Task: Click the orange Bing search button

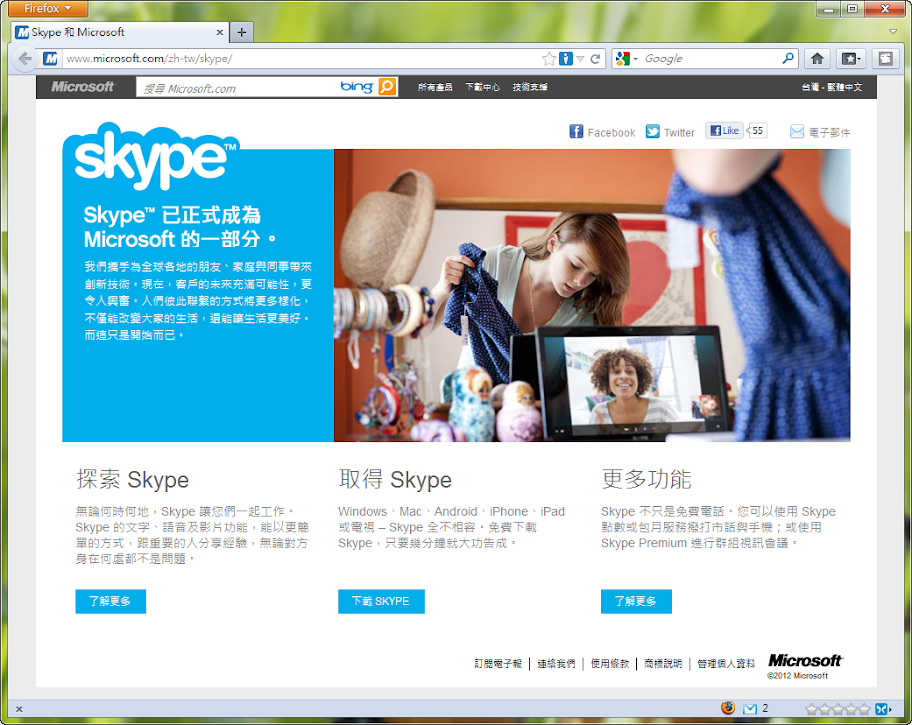Action: tap(387, 87)
